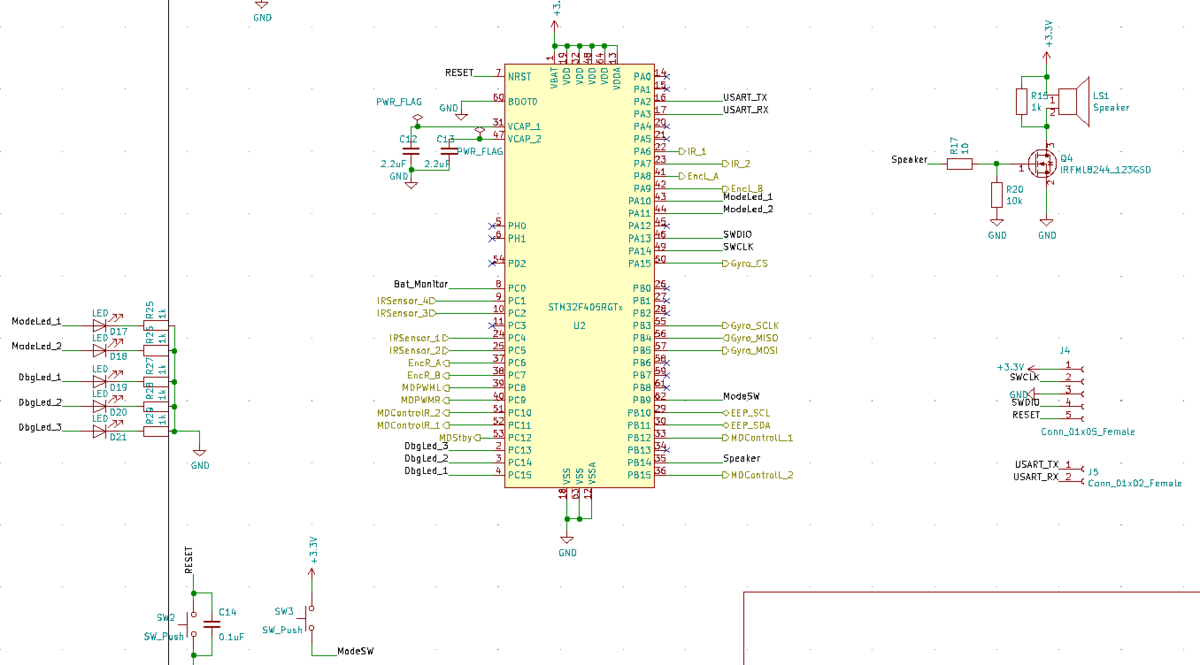Click resistor R17 symbol
The width and height of the screenshot is (1200, 665).
pos(959,163)
